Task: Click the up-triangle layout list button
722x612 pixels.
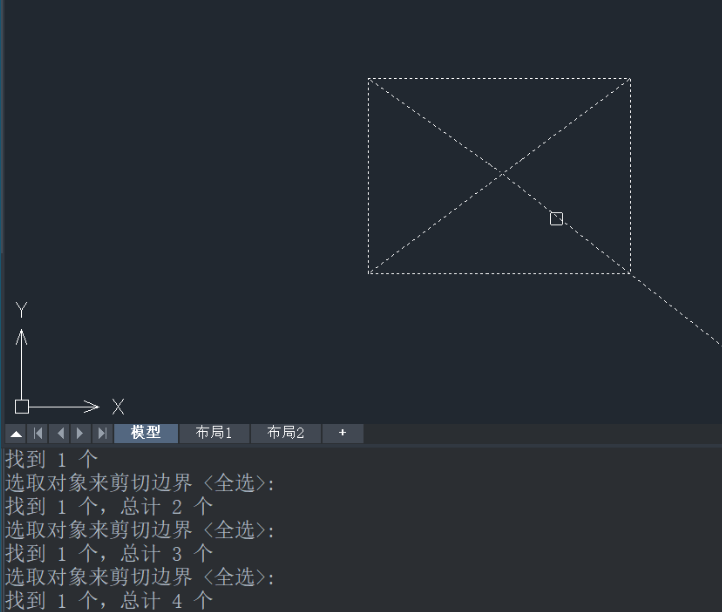Action: (16, 434)
